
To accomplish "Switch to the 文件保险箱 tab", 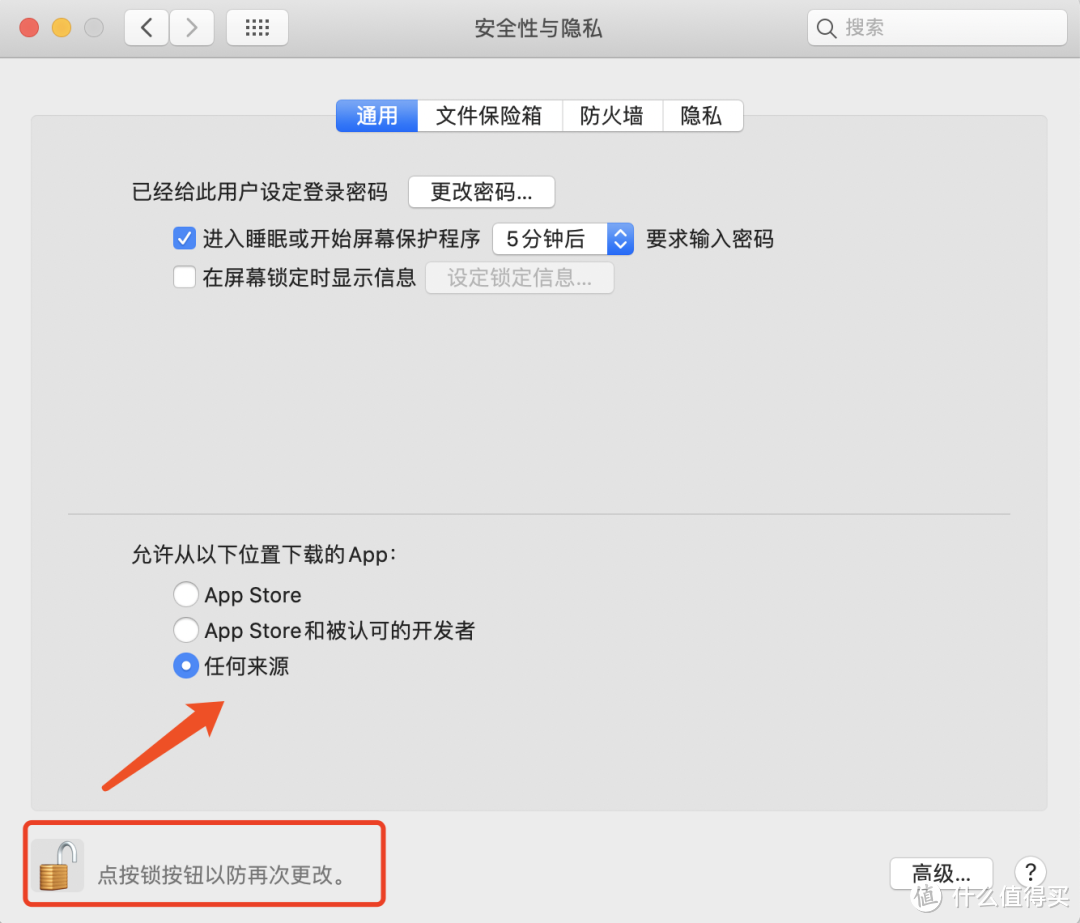I will point(489,116).
